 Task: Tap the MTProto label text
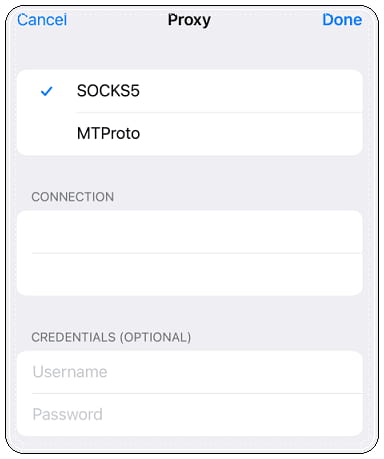(x=108, y=134)
